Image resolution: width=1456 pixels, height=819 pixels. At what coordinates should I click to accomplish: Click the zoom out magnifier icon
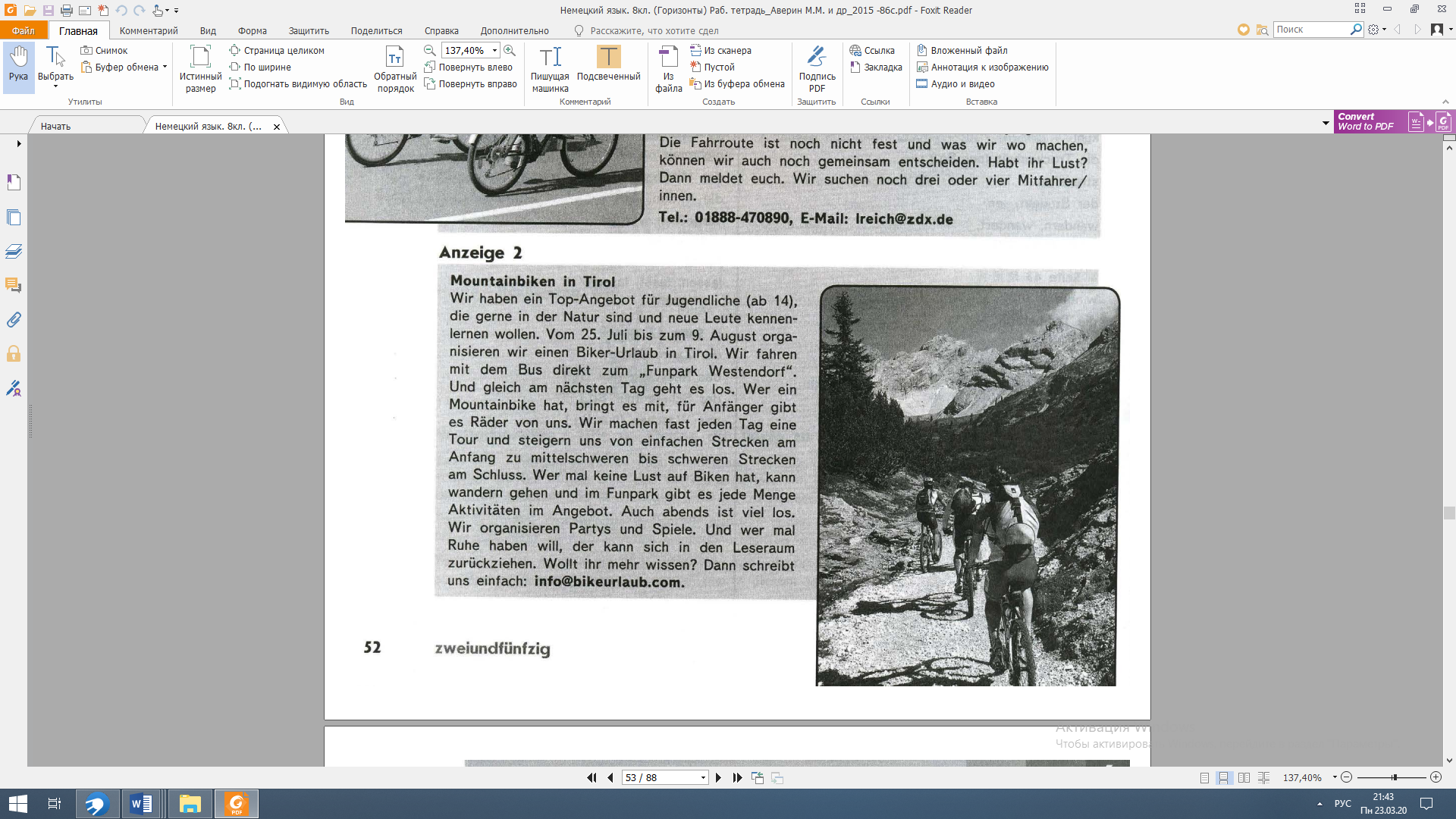430,50
